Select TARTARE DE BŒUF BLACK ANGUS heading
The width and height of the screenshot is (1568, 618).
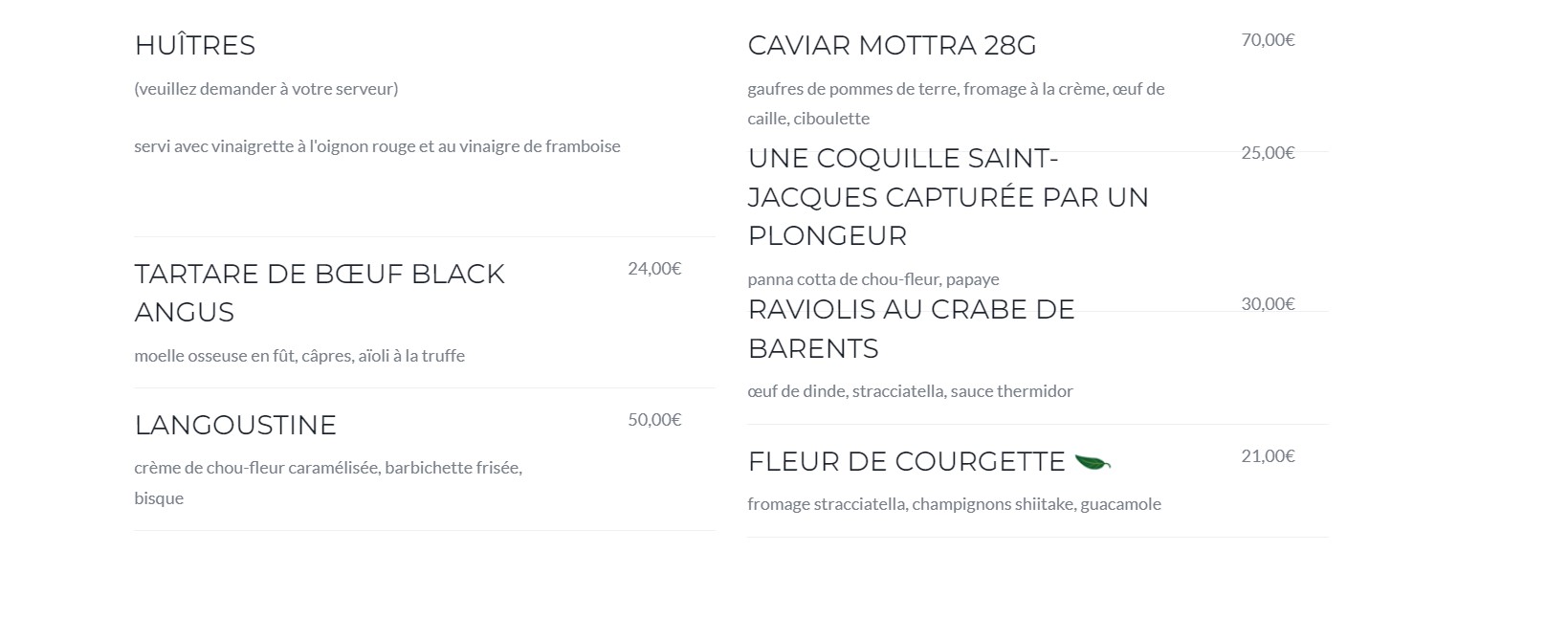(x=320, y=293)
